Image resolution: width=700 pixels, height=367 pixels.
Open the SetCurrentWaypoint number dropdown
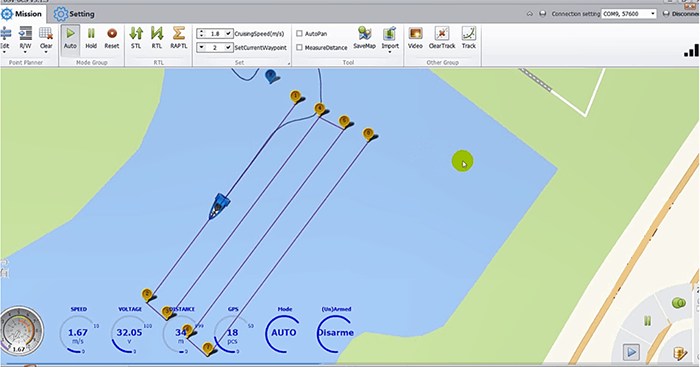pos(202,47)
